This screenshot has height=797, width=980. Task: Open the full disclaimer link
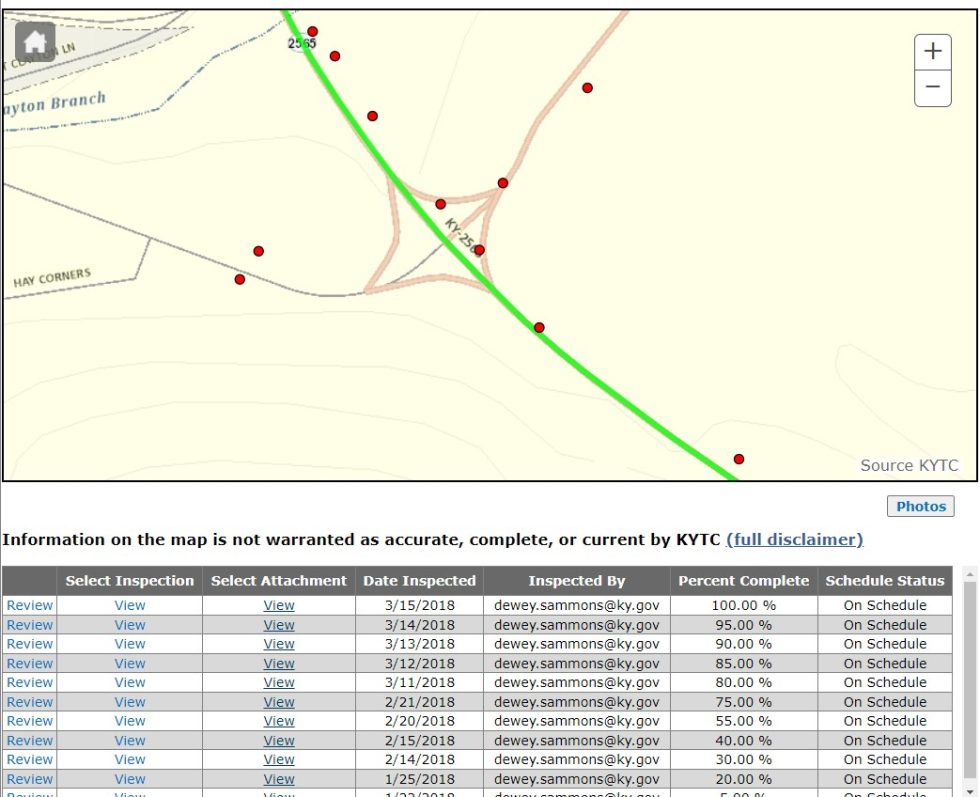coord(794,540)
